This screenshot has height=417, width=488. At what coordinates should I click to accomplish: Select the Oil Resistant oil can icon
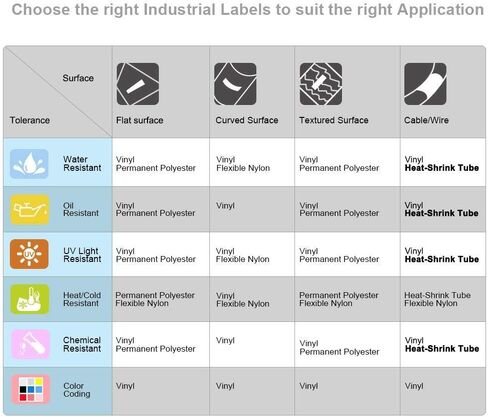click(x=29, y=210)
